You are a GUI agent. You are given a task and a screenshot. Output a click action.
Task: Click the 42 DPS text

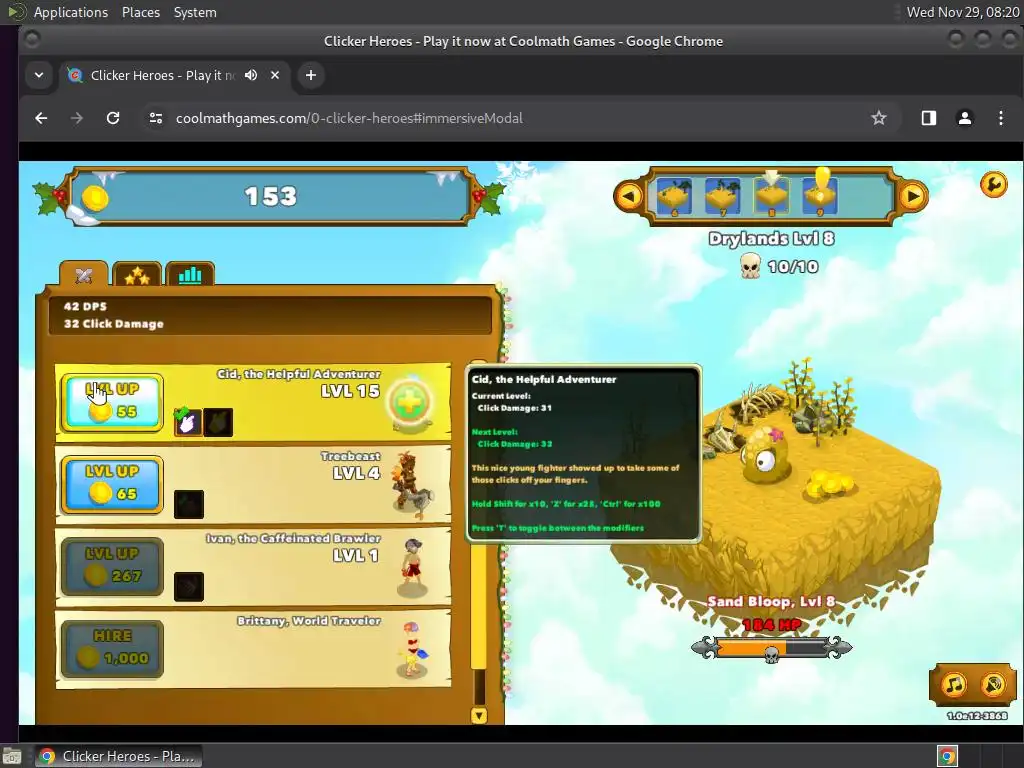click(x=85, y=306)
